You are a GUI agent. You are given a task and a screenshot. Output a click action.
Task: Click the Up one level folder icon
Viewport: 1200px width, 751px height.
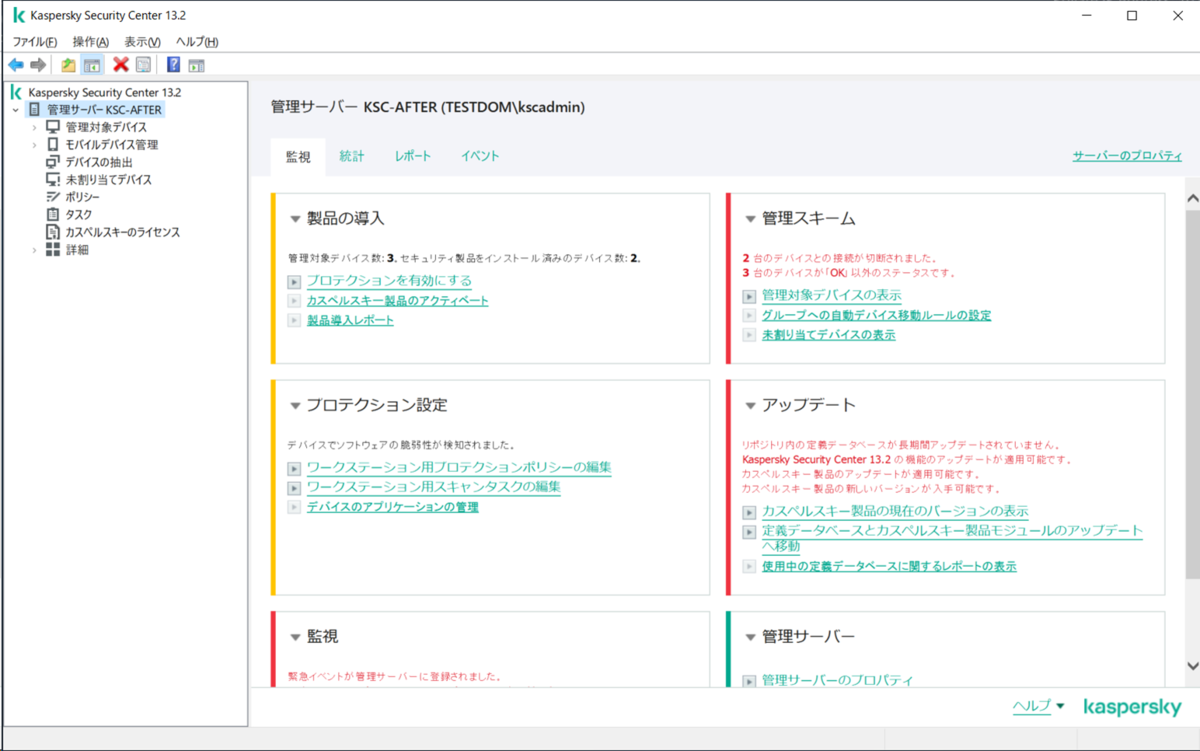(x=68, y=65)
